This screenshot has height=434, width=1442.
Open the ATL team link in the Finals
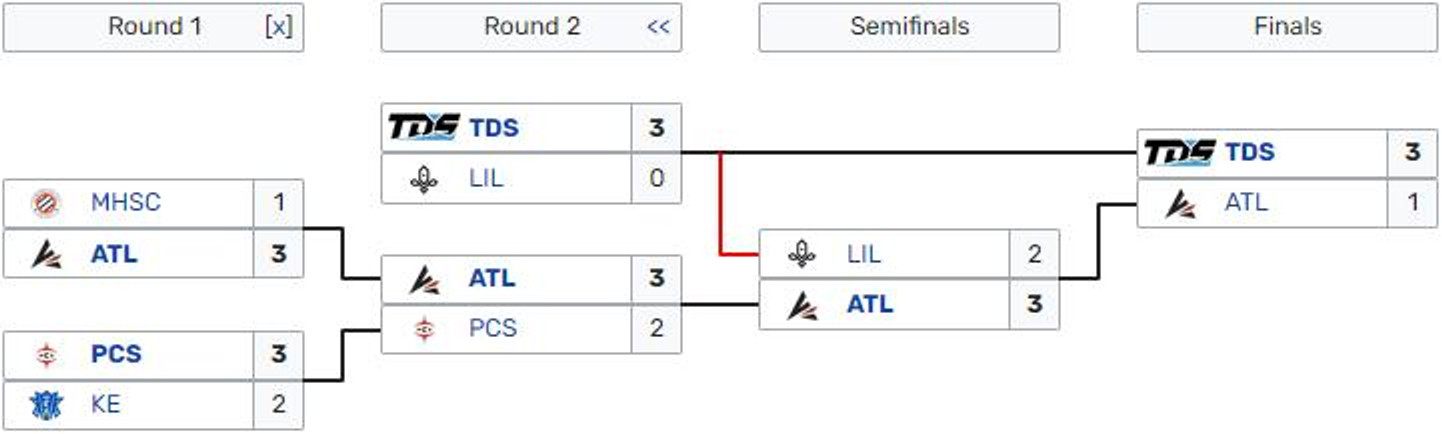(1246, 203)
